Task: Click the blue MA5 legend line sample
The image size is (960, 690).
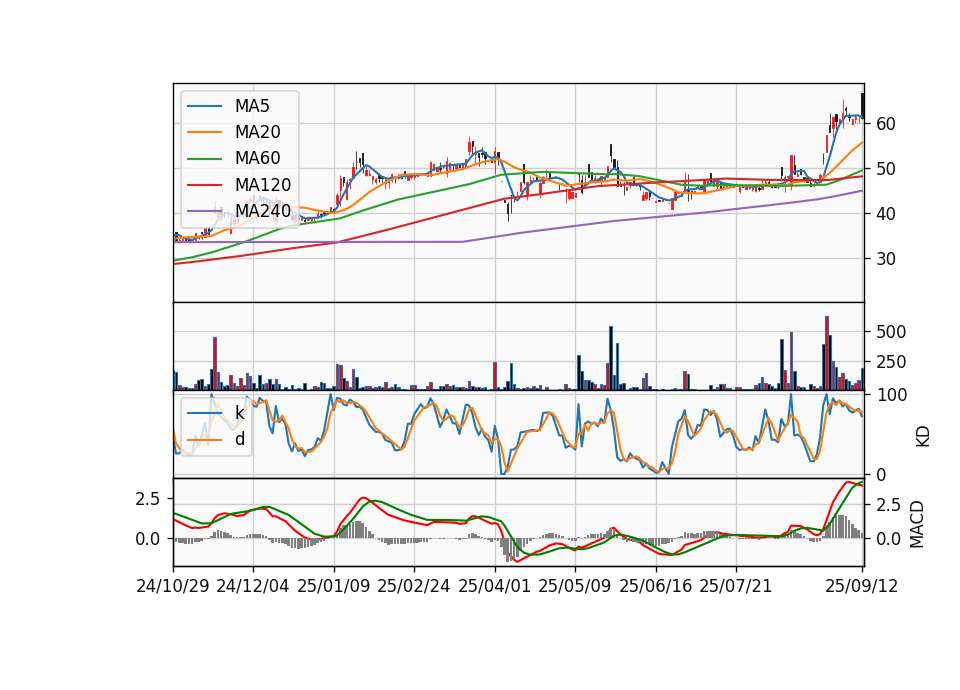Action: click(x=204, y=107)
